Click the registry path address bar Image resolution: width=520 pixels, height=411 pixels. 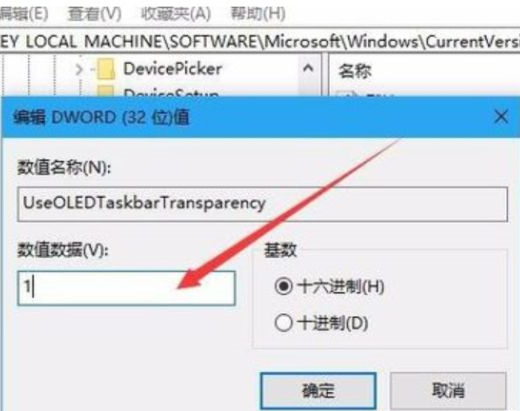click(x=260, y=42)
